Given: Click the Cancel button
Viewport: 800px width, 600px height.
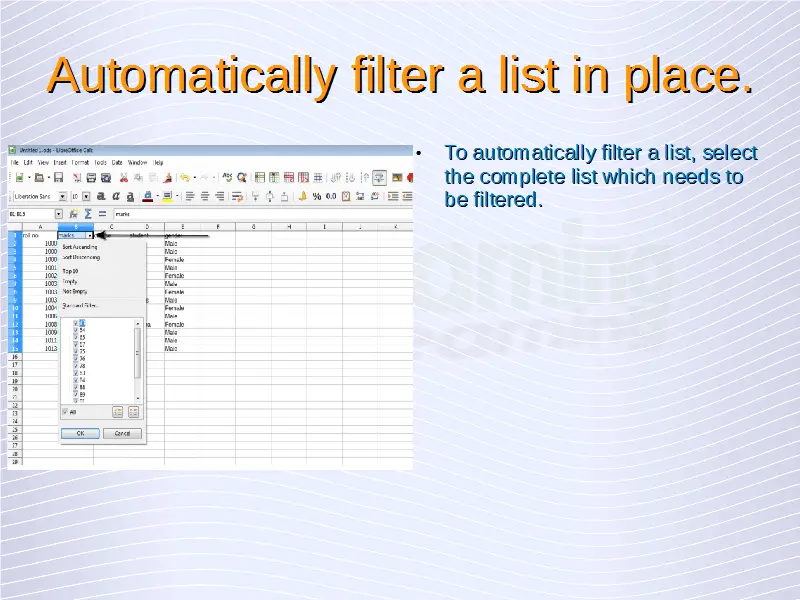Looking at the screenshot, I should pyautogui.click(x=122, y=433).
